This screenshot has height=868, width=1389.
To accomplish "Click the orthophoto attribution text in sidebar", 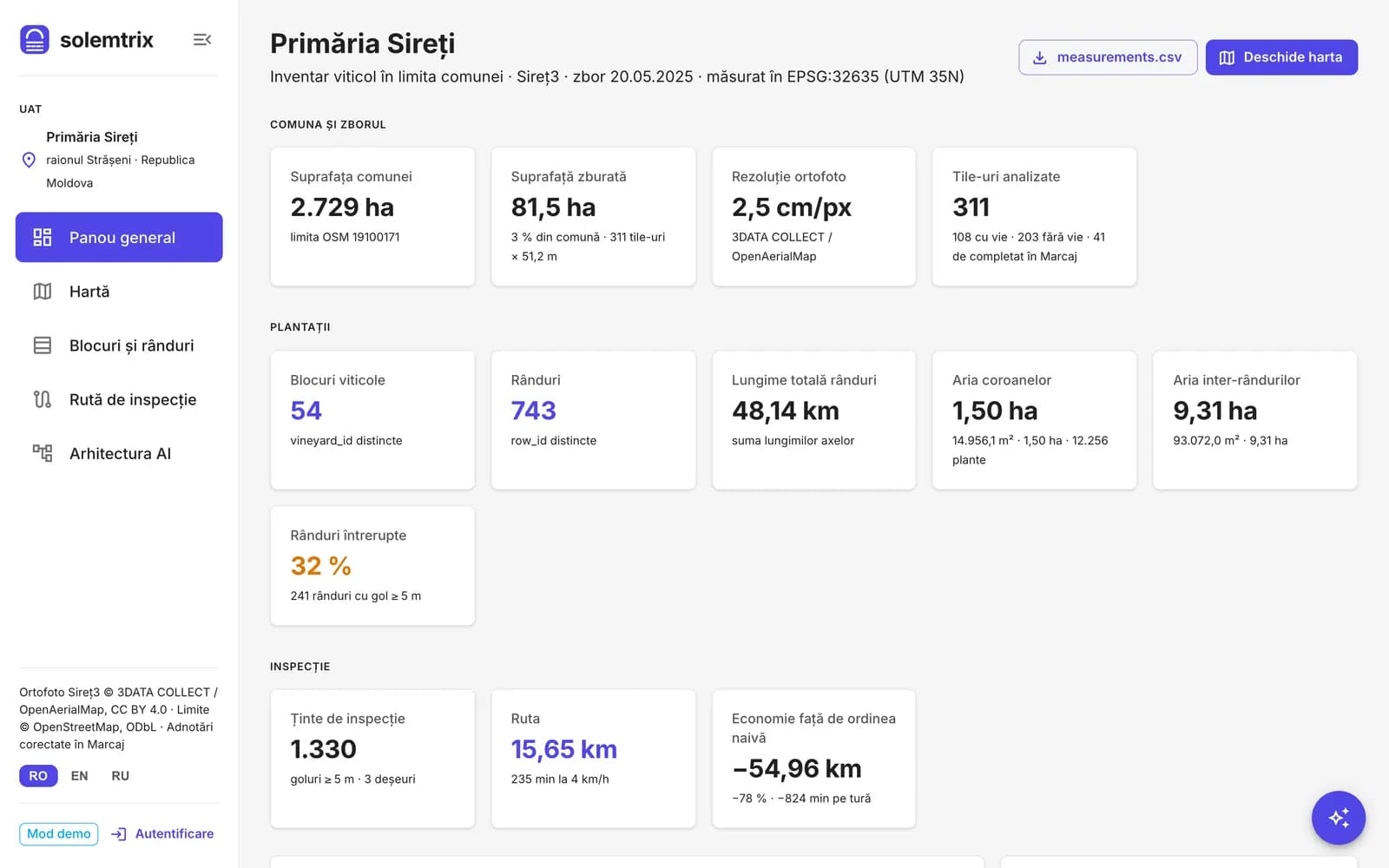I will click(118, 718).
